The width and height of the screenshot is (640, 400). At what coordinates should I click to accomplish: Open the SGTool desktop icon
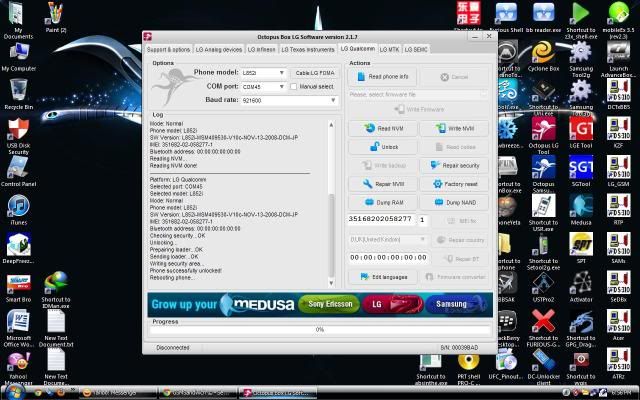pos(581,171)
